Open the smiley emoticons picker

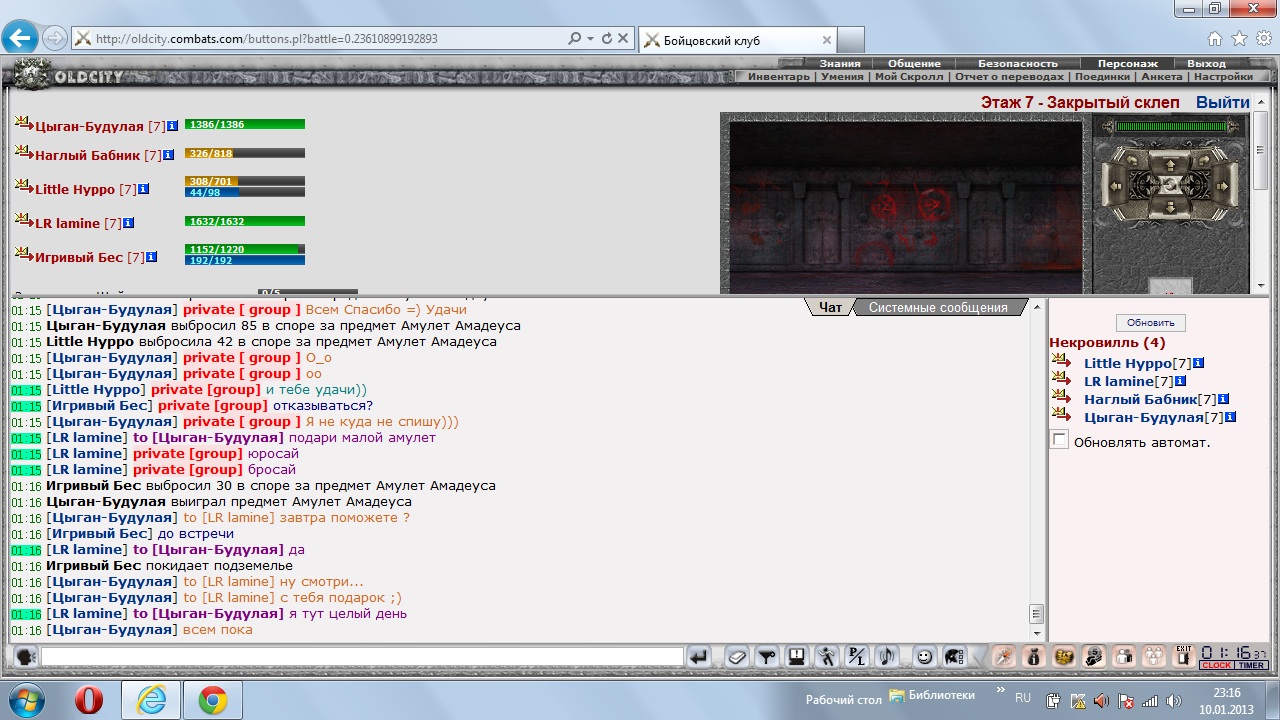924,657
